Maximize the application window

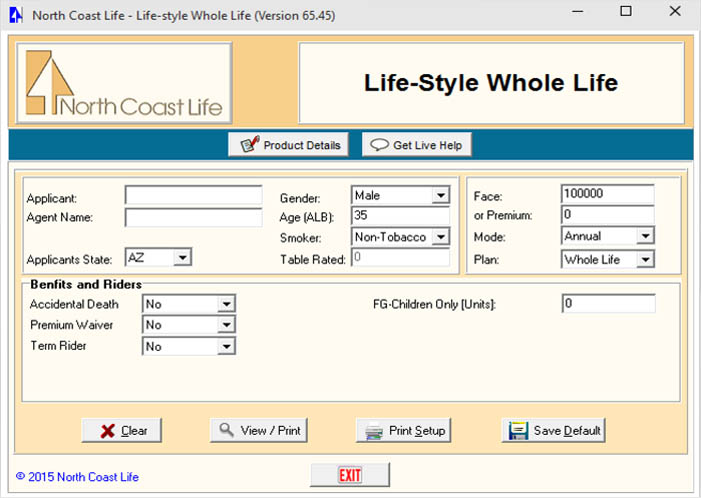pos(626,11)
